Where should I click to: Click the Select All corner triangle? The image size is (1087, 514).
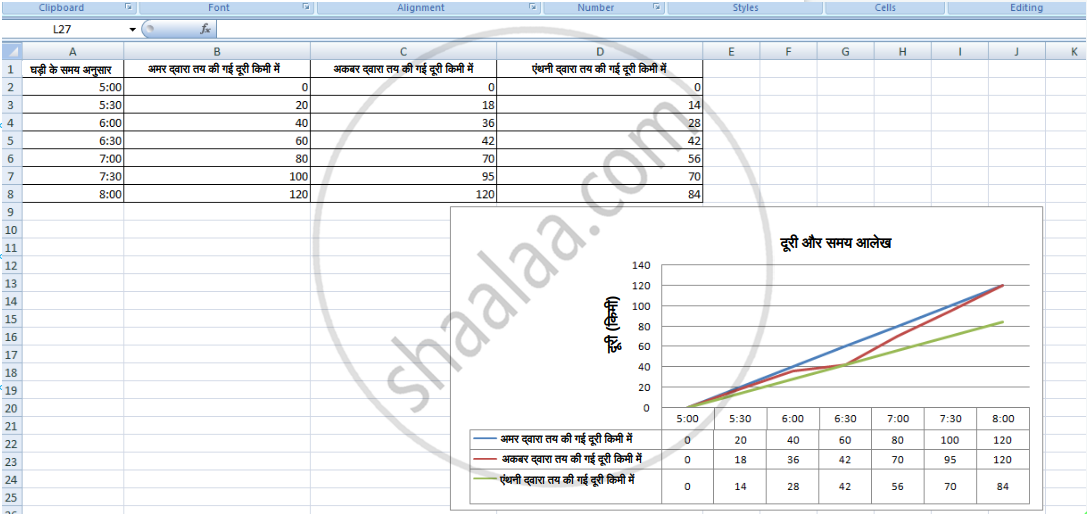(x=11, y=51)
